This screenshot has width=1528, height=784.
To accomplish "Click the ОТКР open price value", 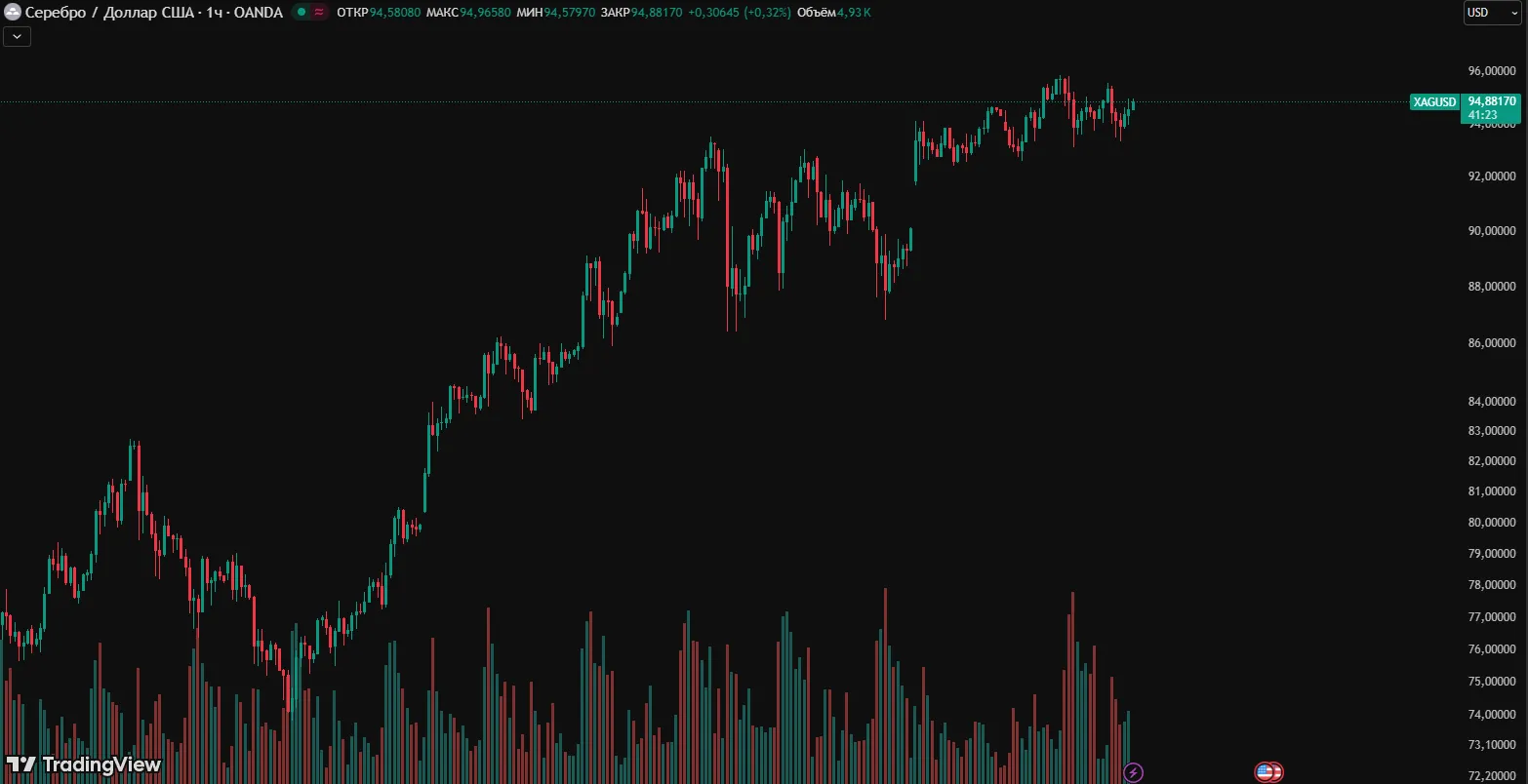I will point(395,13).
